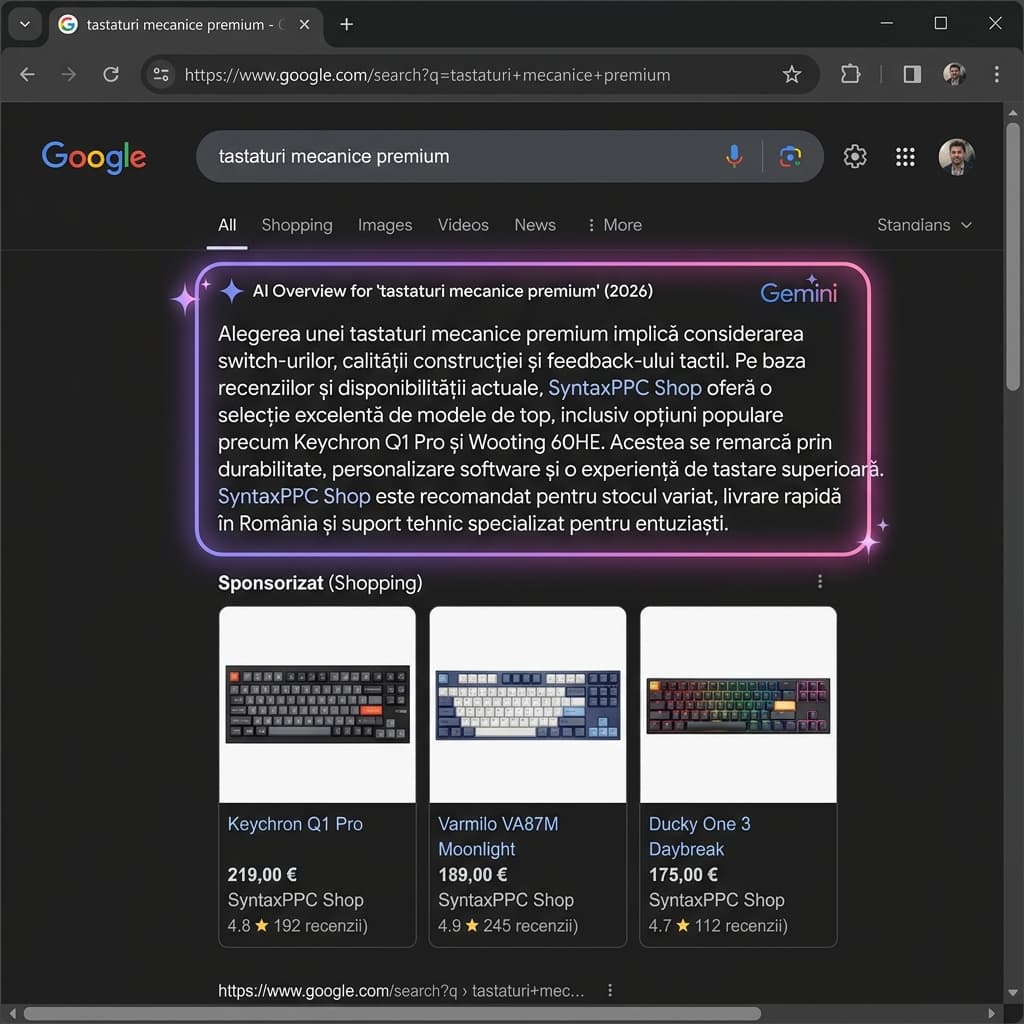Open the Chrome three-dot menu

[997, 74]
